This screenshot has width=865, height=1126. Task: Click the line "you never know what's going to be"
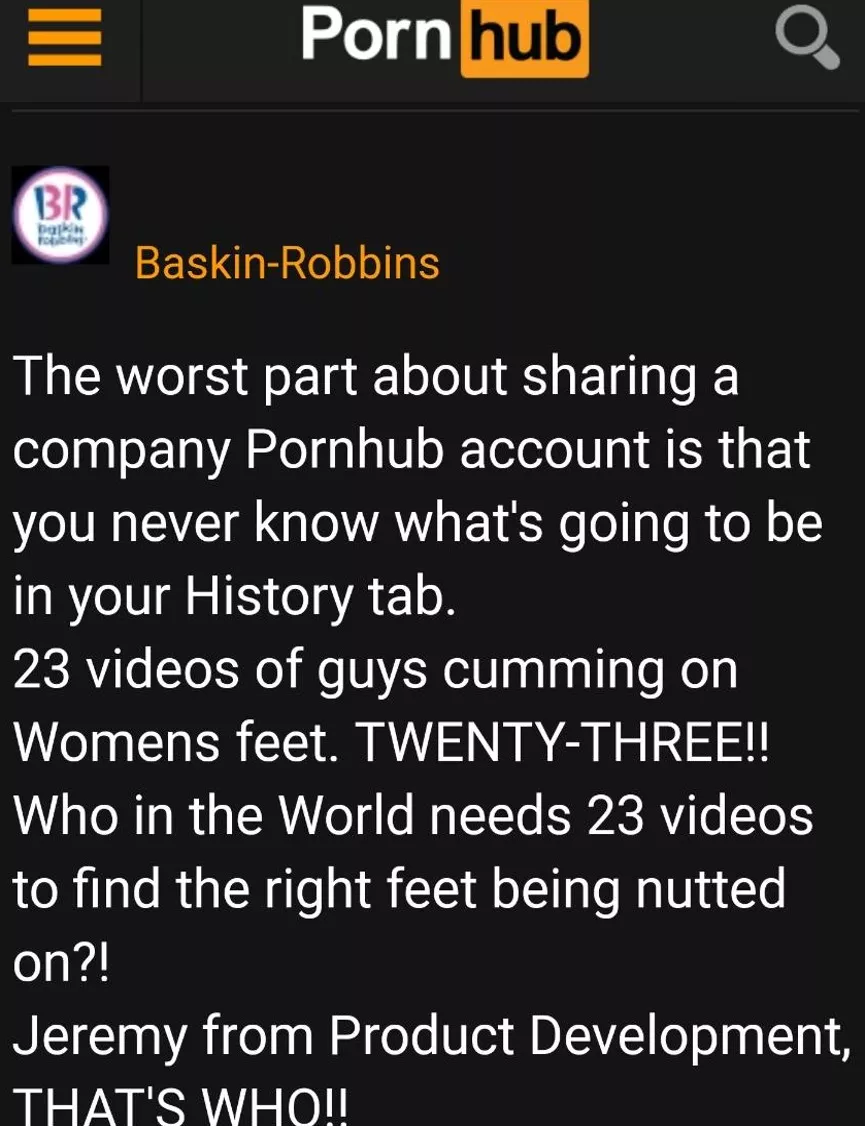click(x=417, y=525)
